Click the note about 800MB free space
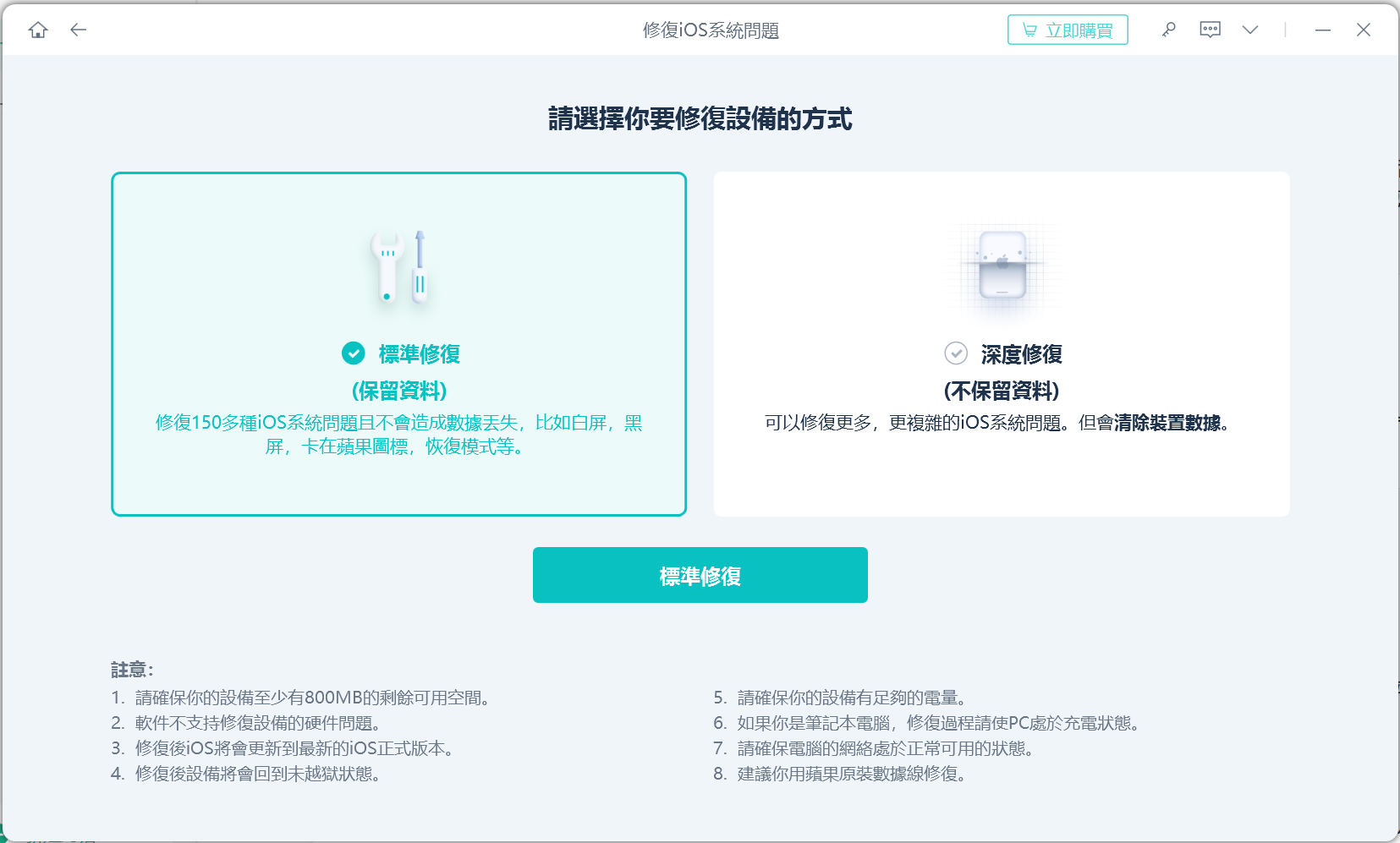Screen dimensions: 1400x843 300,698
